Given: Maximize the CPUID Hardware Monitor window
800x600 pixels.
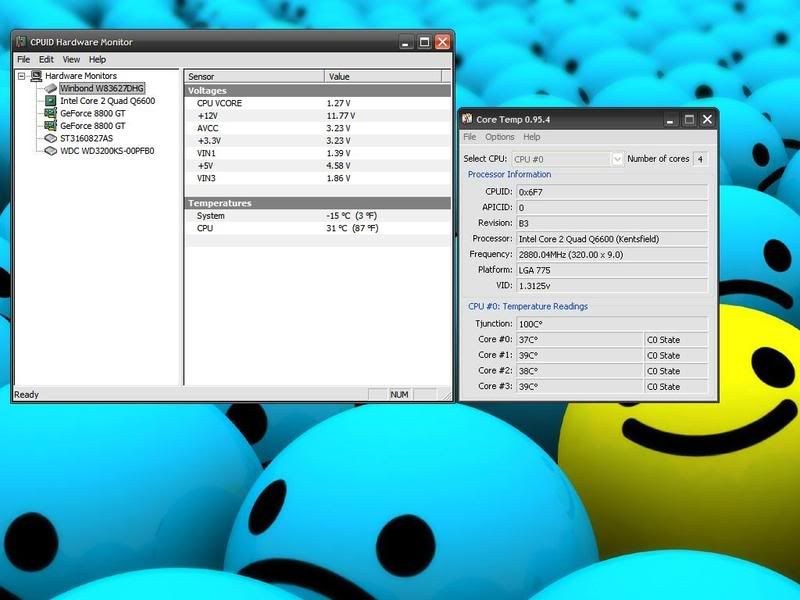Looking at the screenshot, I should [424, 42].
